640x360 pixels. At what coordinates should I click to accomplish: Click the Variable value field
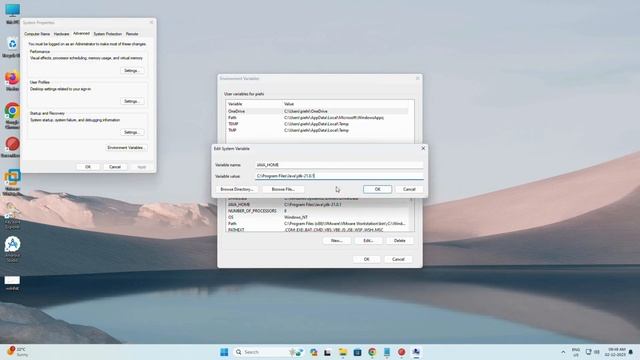(339, 176)
